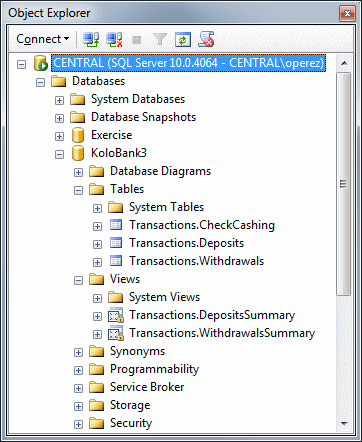Click the Filter funnel toolbar icon
Screen dimensions: 362x442
pos(160,40)
